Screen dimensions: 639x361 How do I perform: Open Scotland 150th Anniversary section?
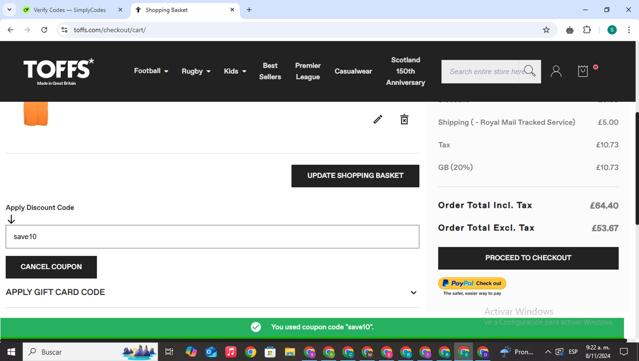click(405, 71)
